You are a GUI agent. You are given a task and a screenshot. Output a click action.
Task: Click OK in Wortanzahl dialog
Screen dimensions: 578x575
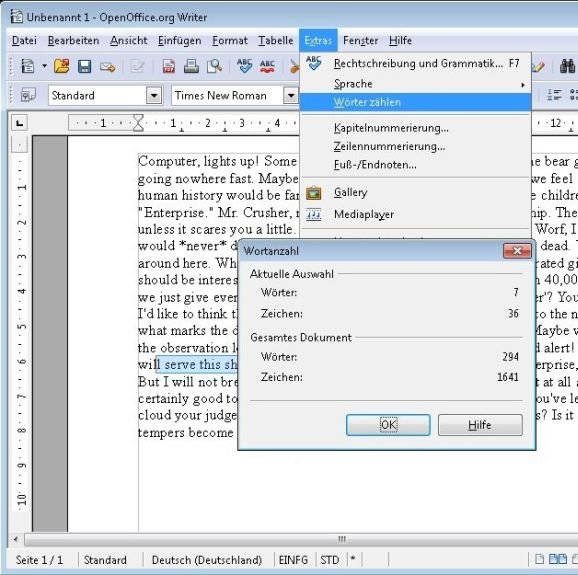pos(388,425)
